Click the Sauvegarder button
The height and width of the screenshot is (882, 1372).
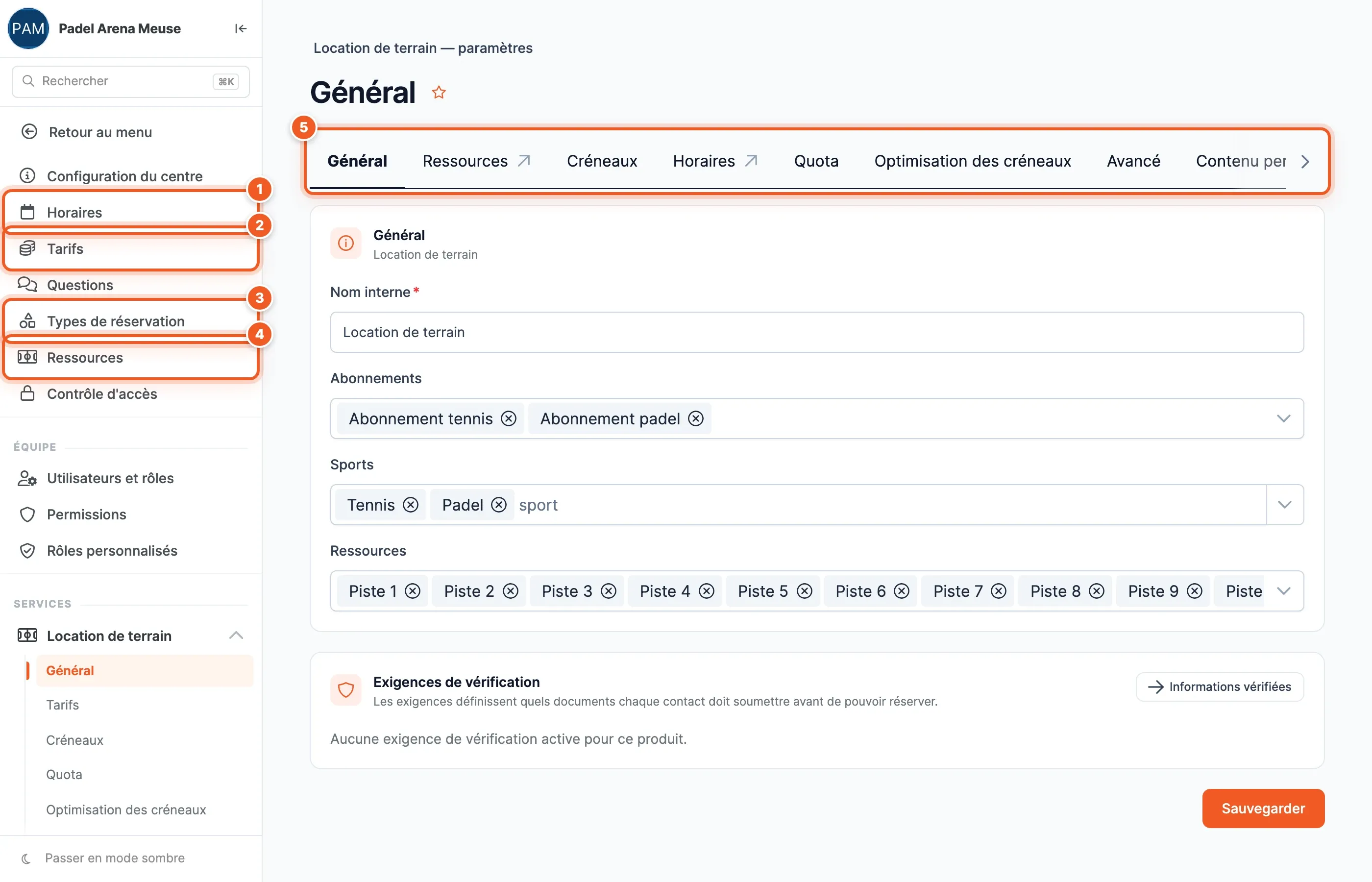(x=1263, y=808)
